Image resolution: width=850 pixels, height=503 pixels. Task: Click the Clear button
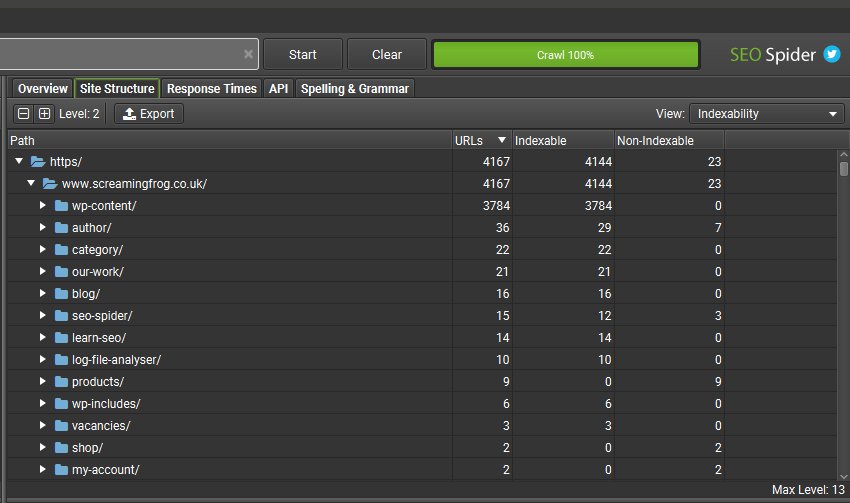tap(387, 54)
